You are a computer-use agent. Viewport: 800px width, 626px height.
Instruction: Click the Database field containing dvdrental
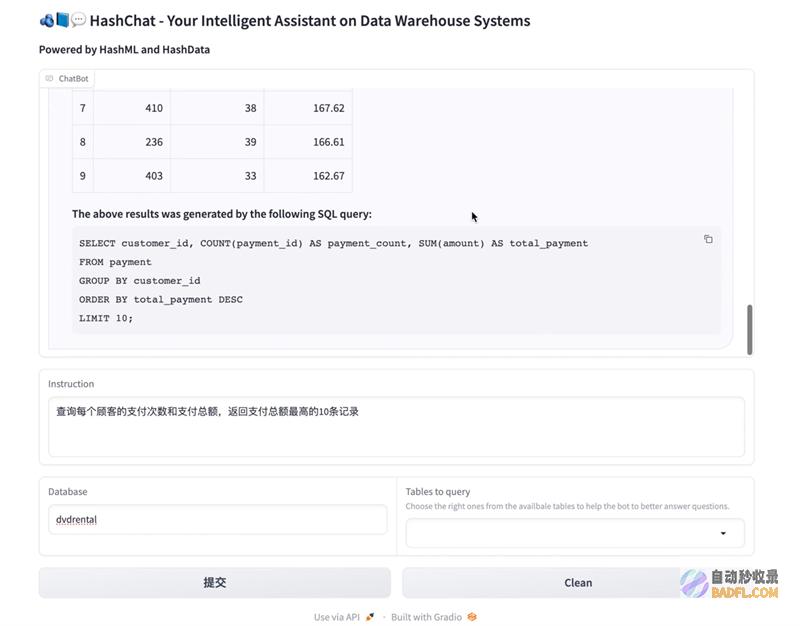218,519
